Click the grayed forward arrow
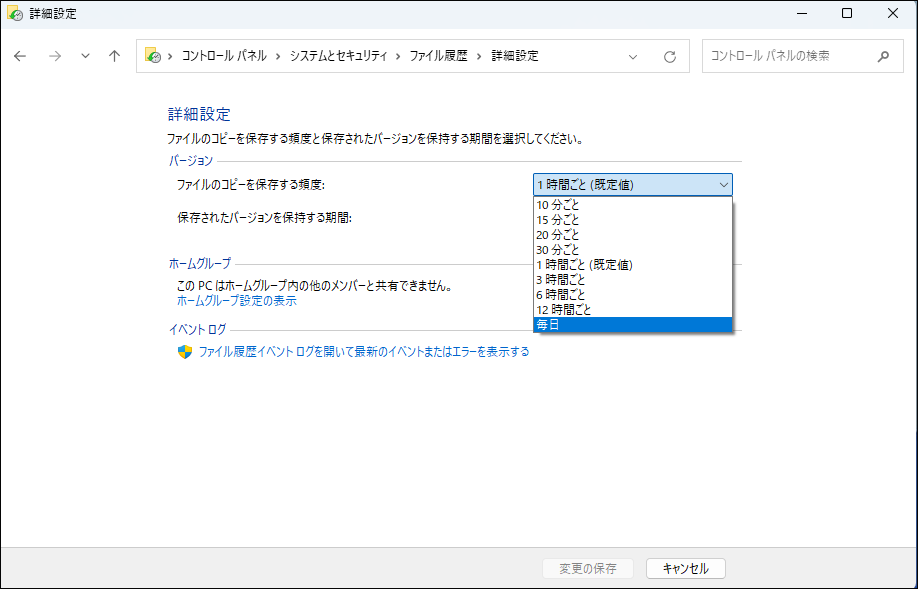 pyautogui.click(x=53, y=56)
